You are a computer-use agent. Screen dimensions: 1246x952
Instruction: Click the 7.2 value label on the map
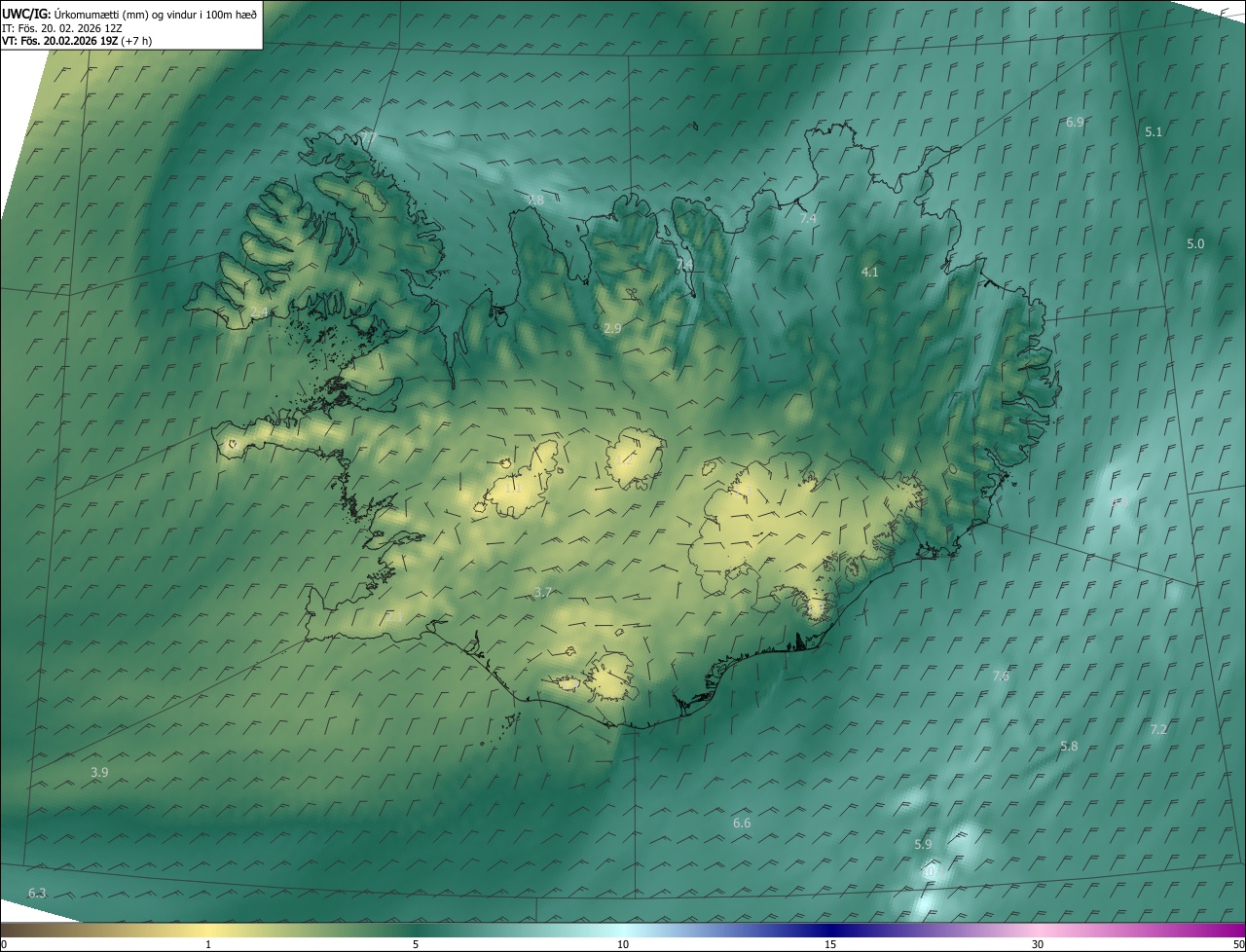[1158, 729]
